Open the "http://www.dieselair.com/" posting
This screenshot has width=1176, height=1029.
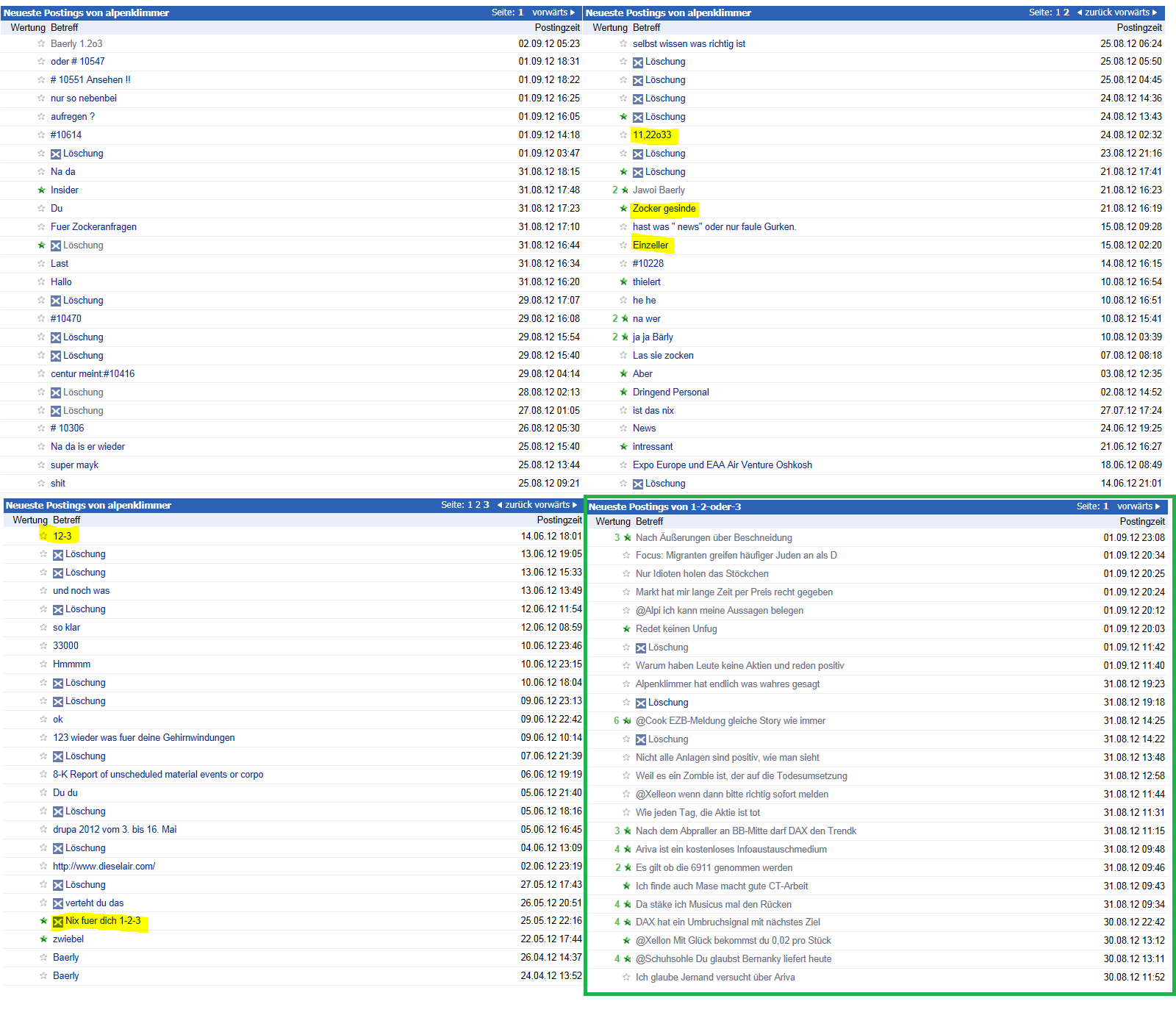(104, 867)
